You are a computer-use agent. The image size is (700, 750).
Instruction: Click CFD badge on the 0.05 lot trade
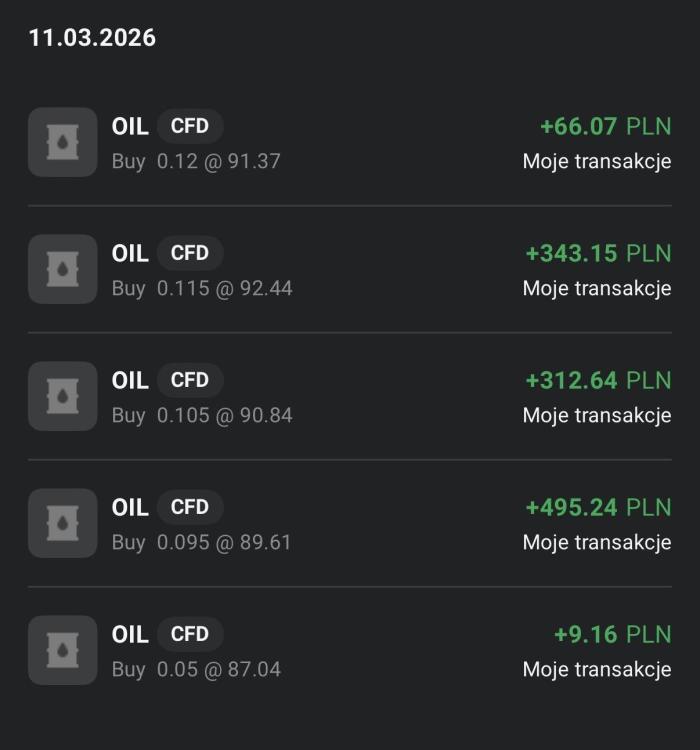click(190, 634)
